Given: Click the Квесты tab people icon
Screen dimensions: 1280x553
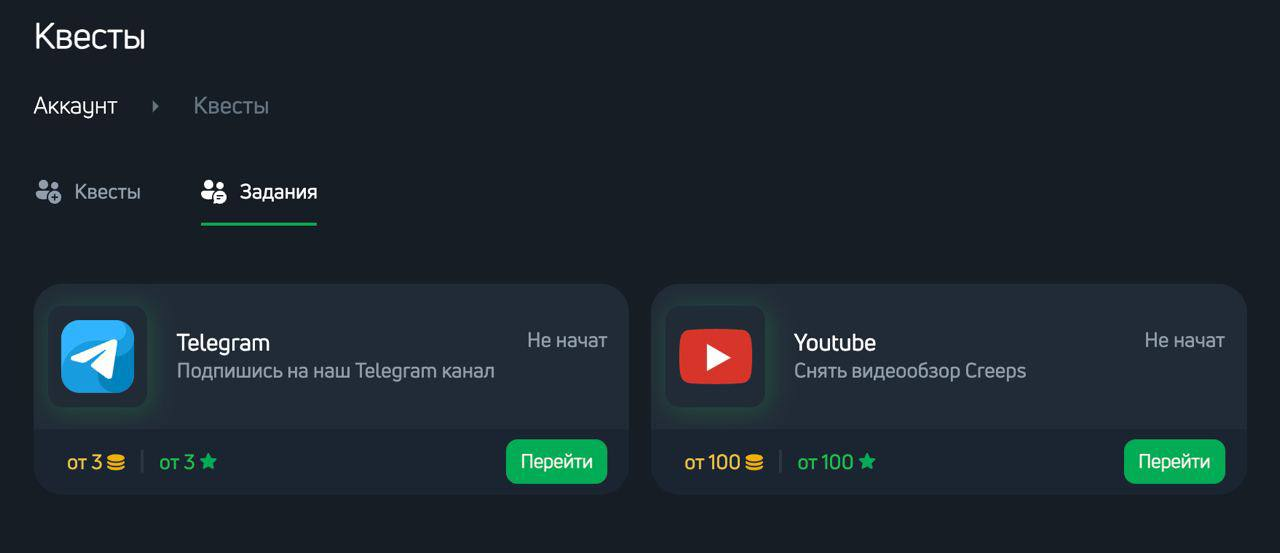Looking at the screenshot, I should [48, 191].
